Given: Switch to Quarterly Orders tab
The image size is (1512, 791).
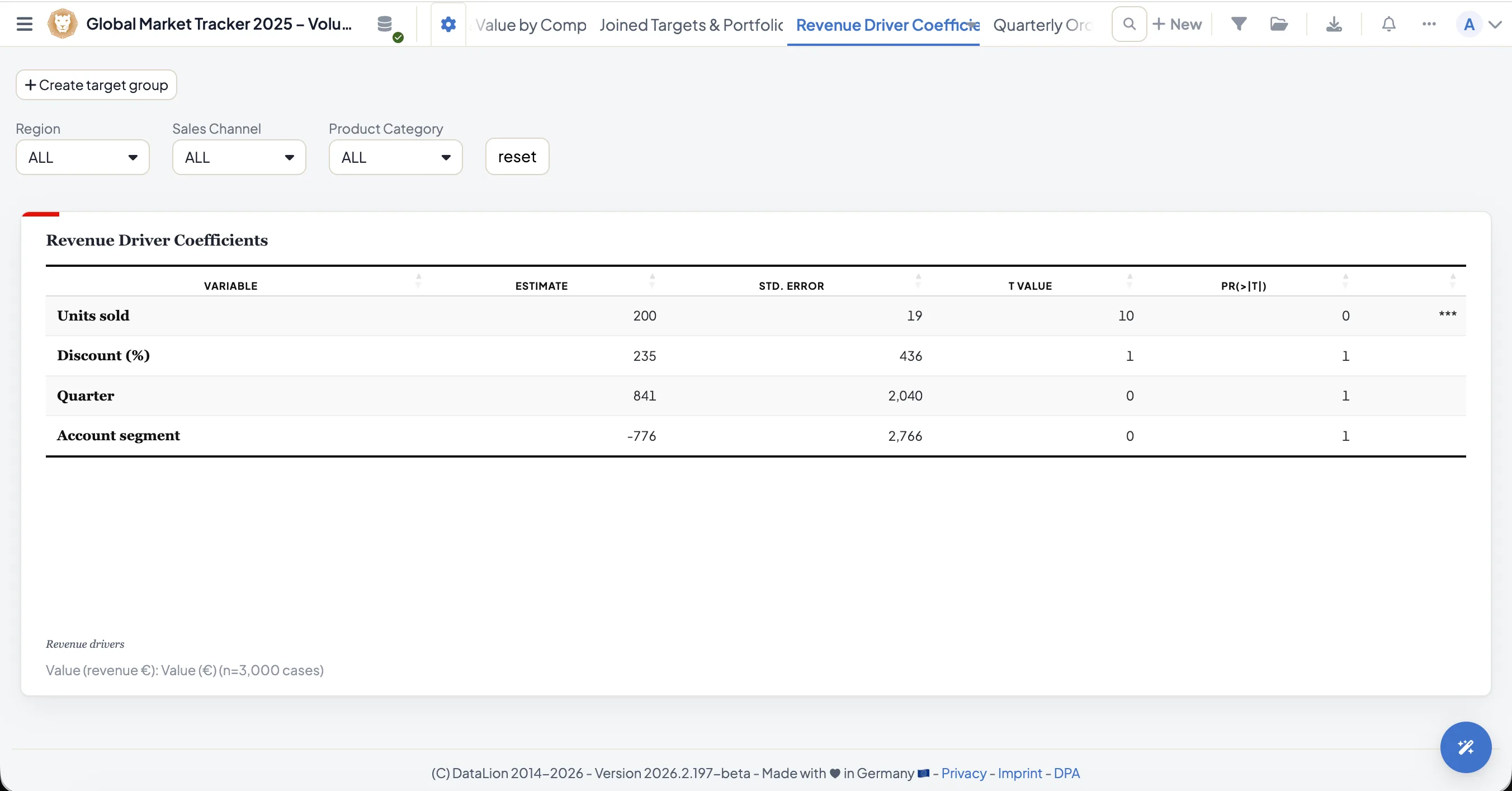Looking at the screenshot, I should tap(1042, 25).
